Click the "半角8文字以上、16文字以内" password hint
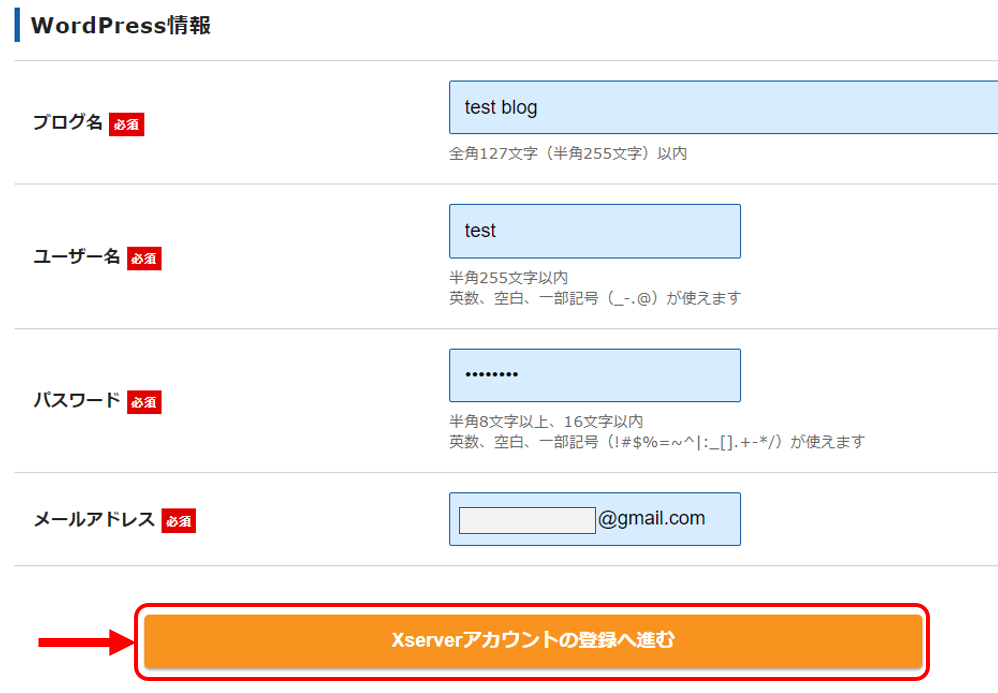998x693 pixels. point(546,421)
